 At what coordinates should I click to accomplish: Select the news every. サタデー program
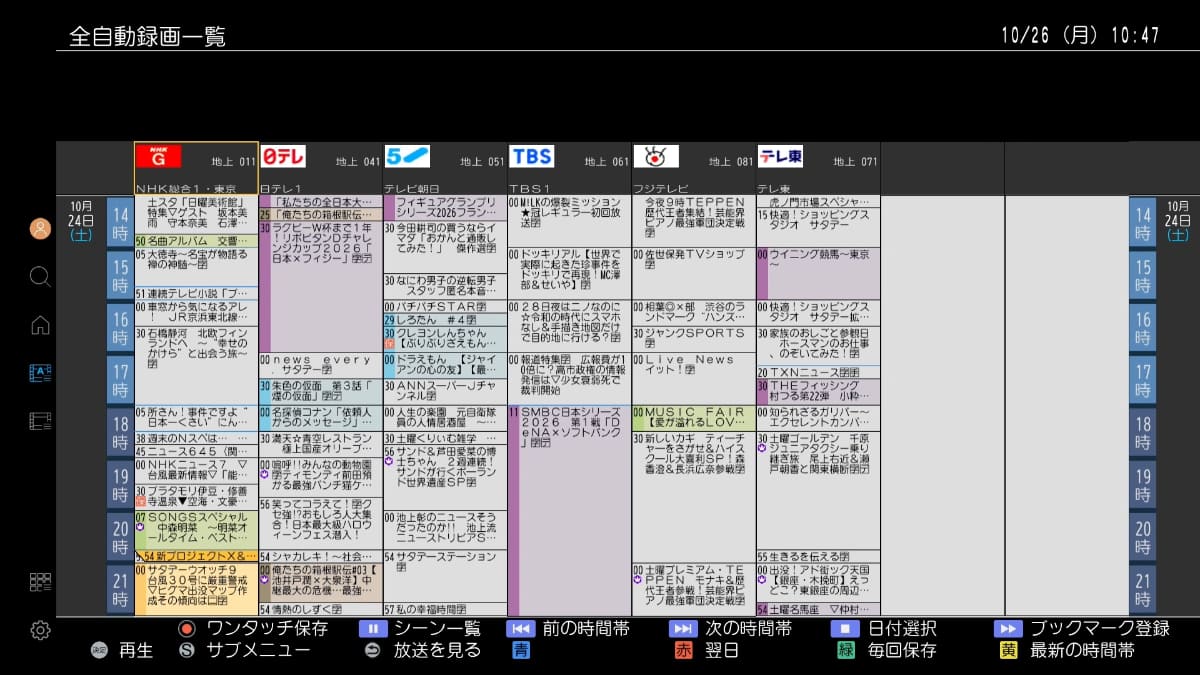(320, 365)
